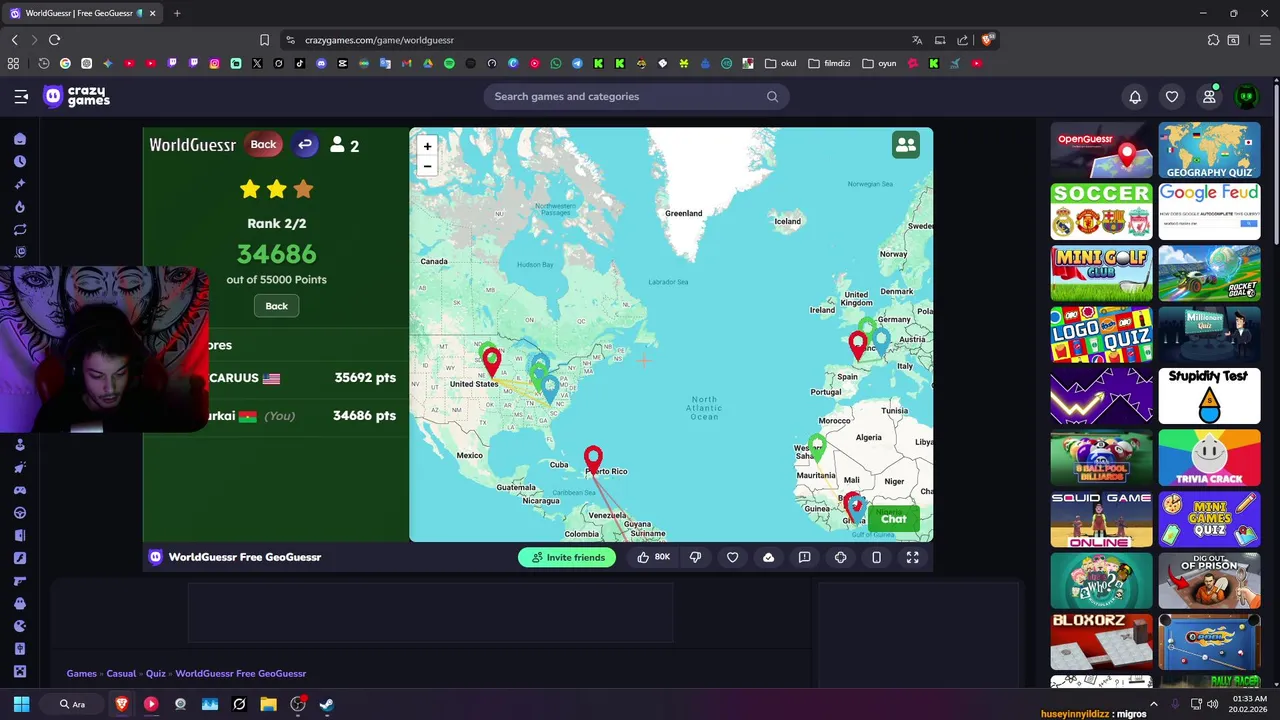Open the Mini Golf Club thumbnail
Viewport: 1280px width, 720px height.
1101,273
